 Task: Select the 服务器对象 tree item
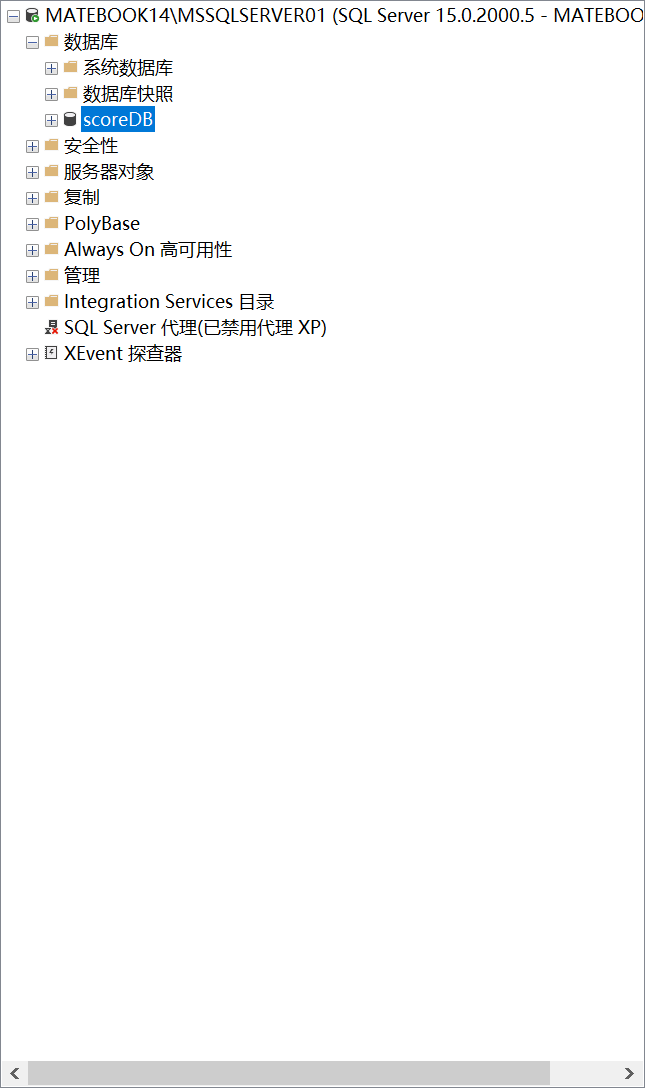pyautogui.click(x=109, y=171)
